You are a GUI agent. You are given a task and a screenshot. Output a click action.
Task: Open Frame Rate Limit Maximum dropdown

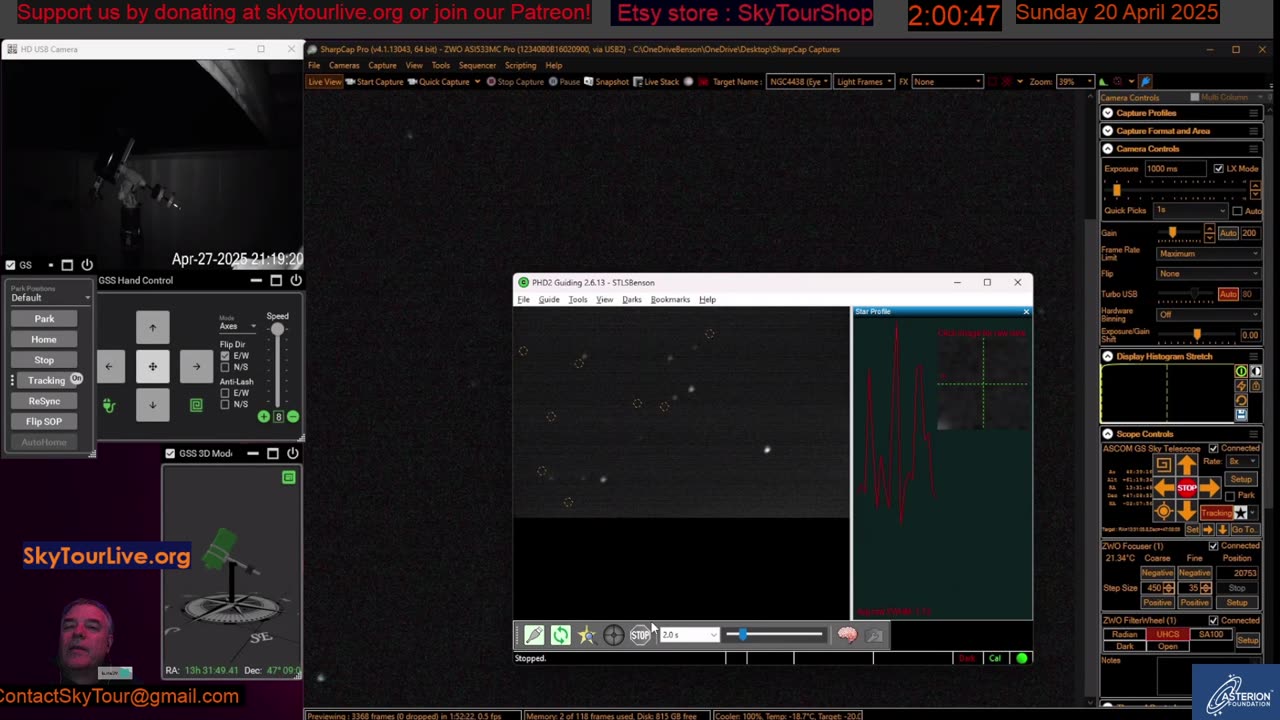click(1209, 253)
